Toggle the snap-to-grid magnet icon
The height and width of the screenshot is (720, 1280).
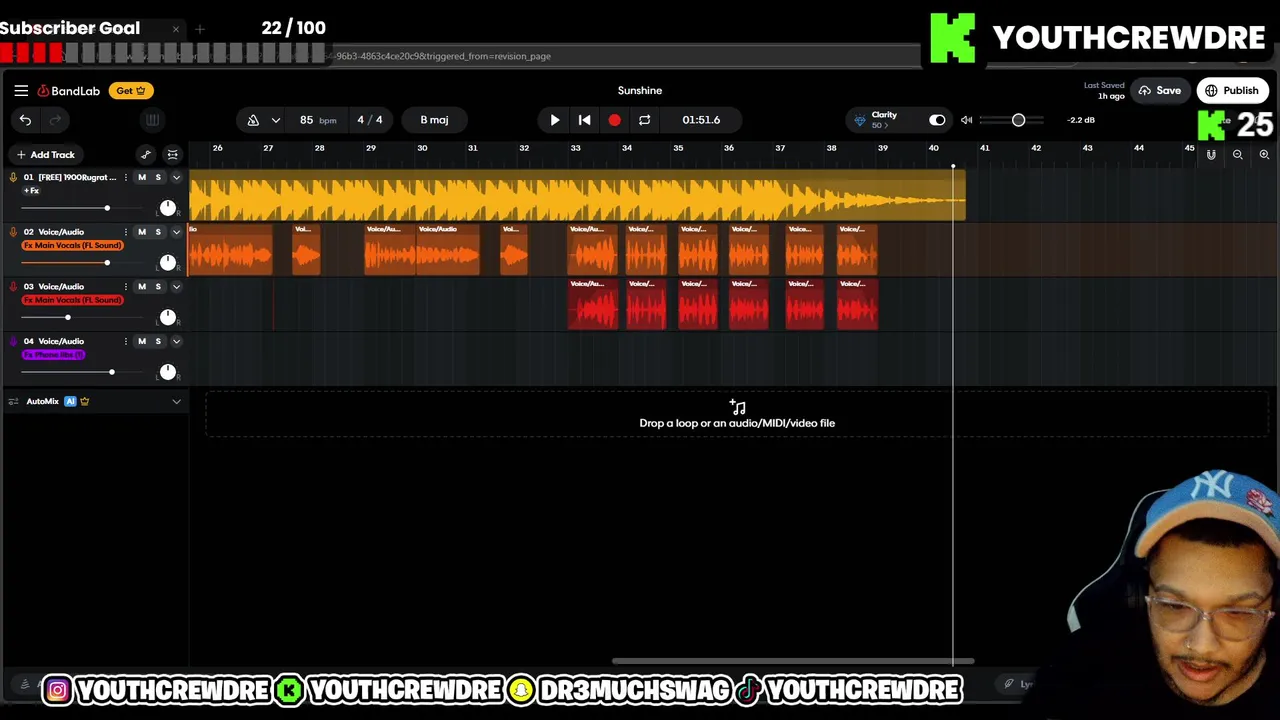click(x=1211, y=155)
